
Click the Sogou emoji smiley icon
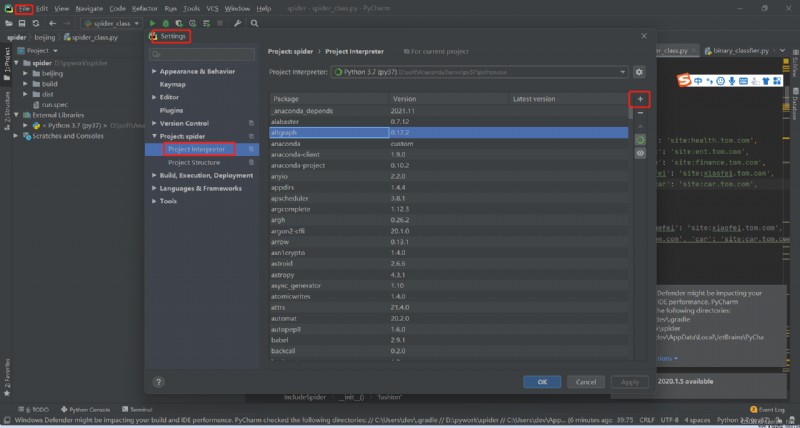coord(720,81)
